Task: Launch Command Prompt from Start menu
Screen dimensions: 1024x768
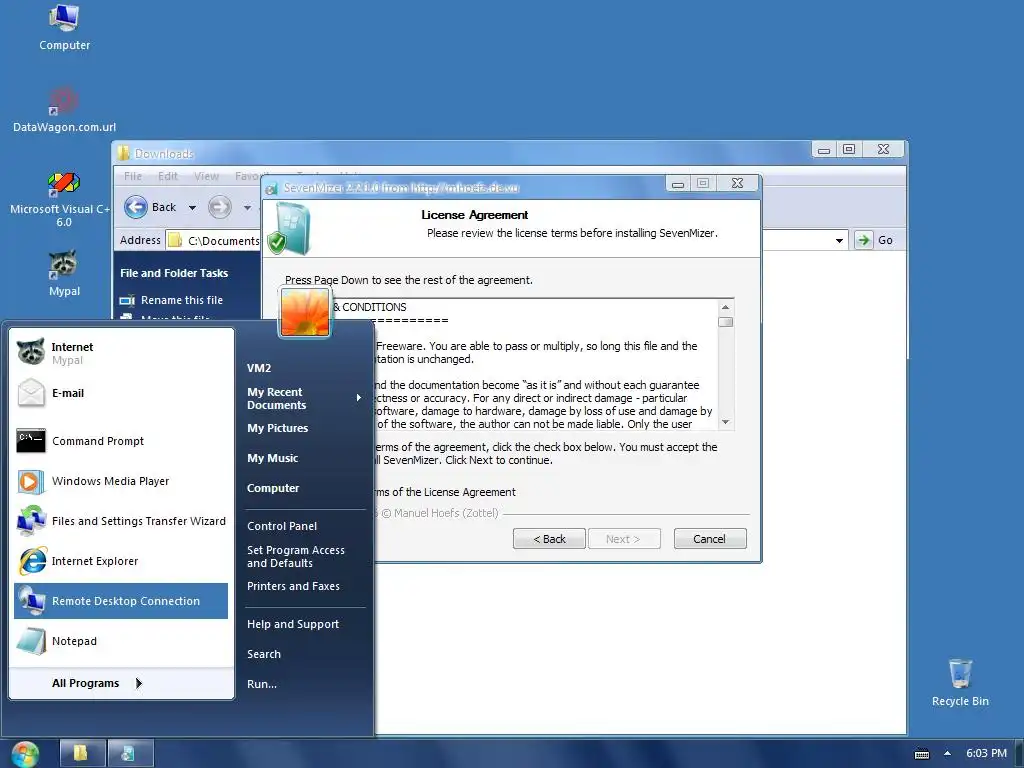Action: pos(121,441)
